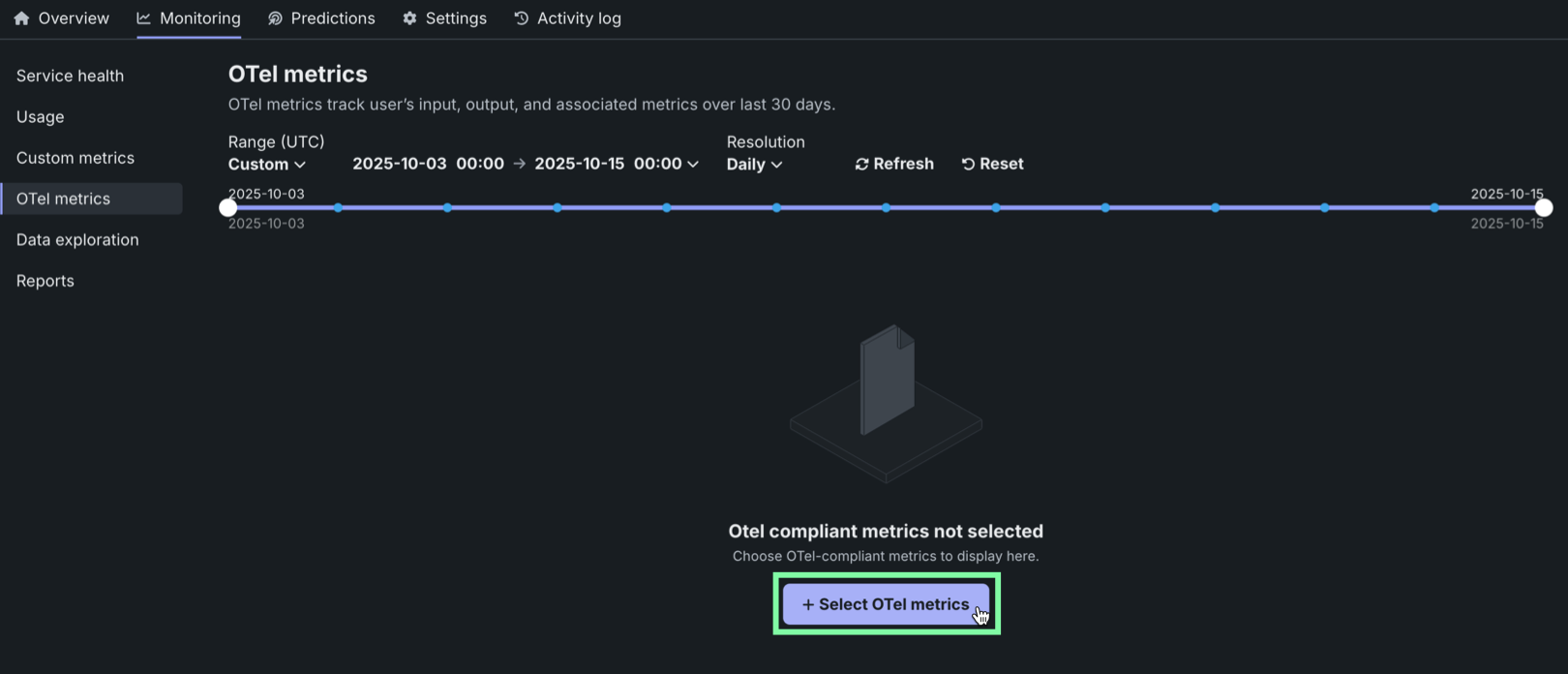Go to Data exploration in the sidebar

77,239
